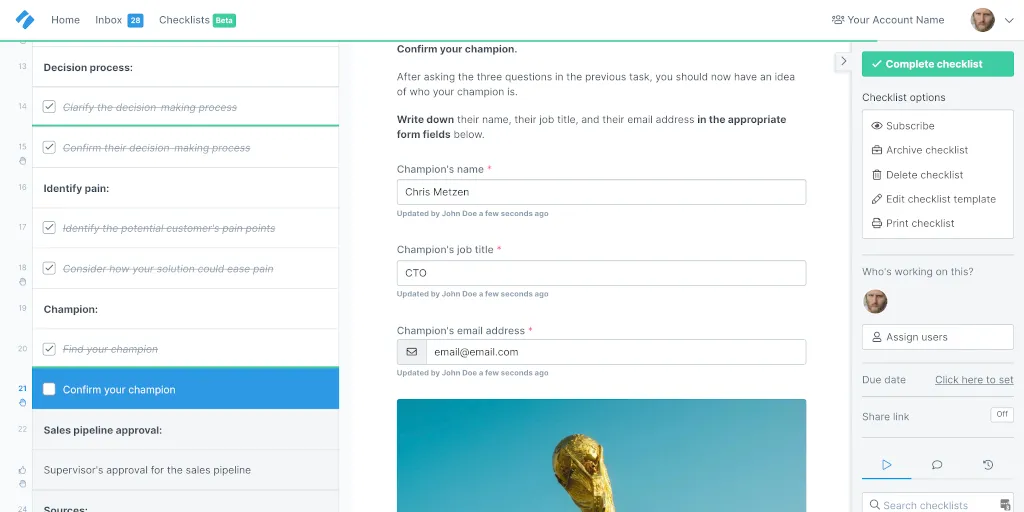The image size is (1024, 512).
Task: Check the Confirm your champion checkbox
Action: pos(49,389)
